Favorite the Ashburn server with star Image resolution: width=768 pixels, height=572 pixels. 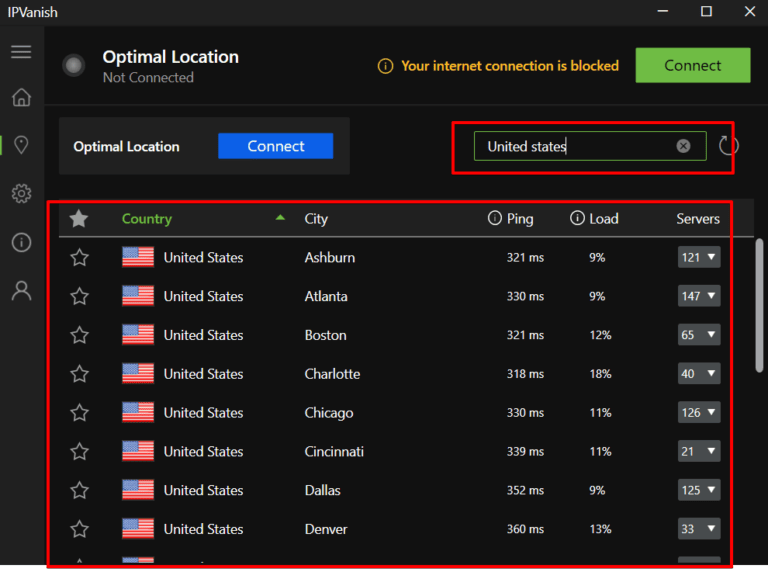pos(79,258)
